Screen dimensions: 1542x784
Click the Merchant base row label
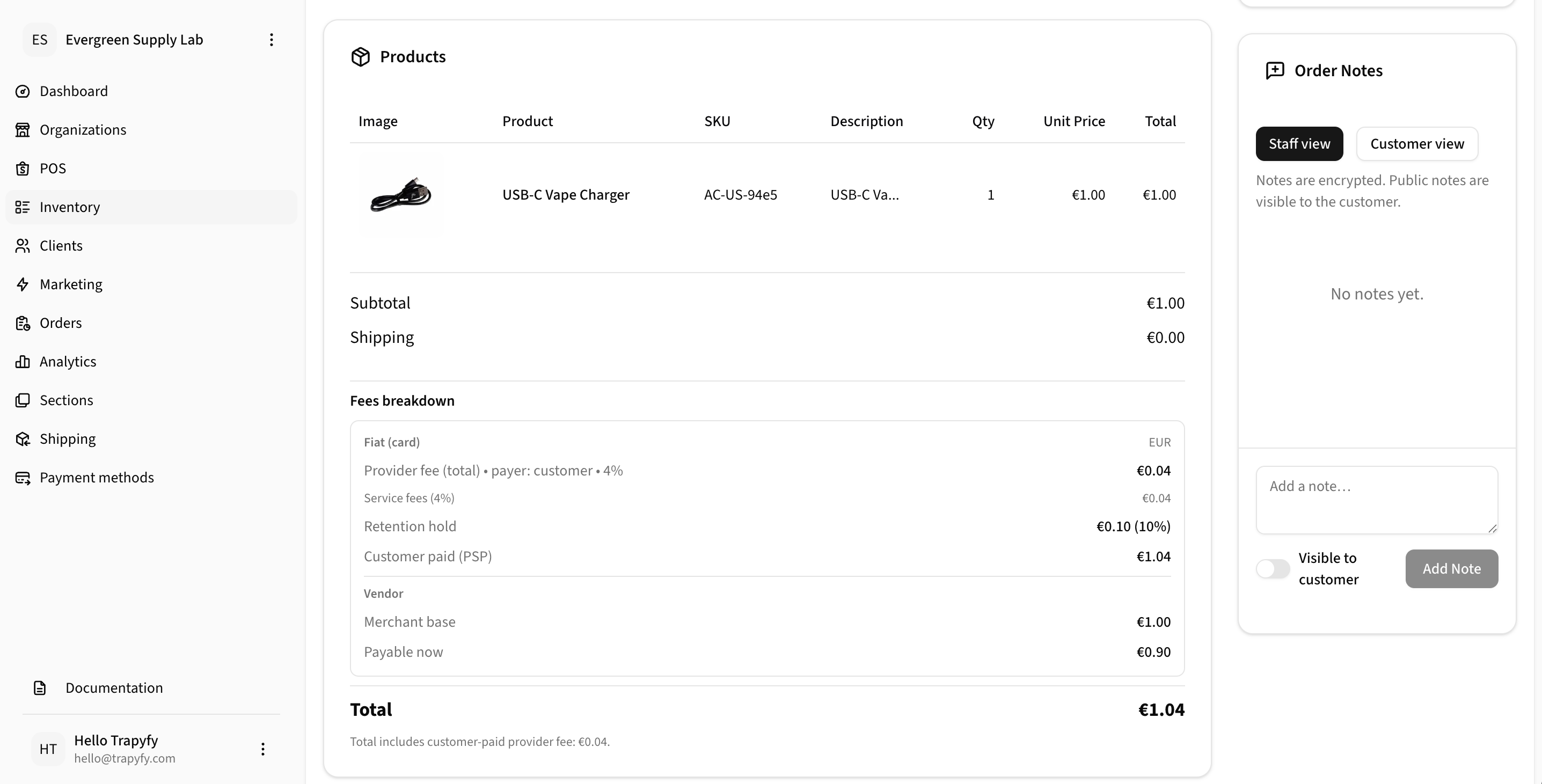coord(410,622)
